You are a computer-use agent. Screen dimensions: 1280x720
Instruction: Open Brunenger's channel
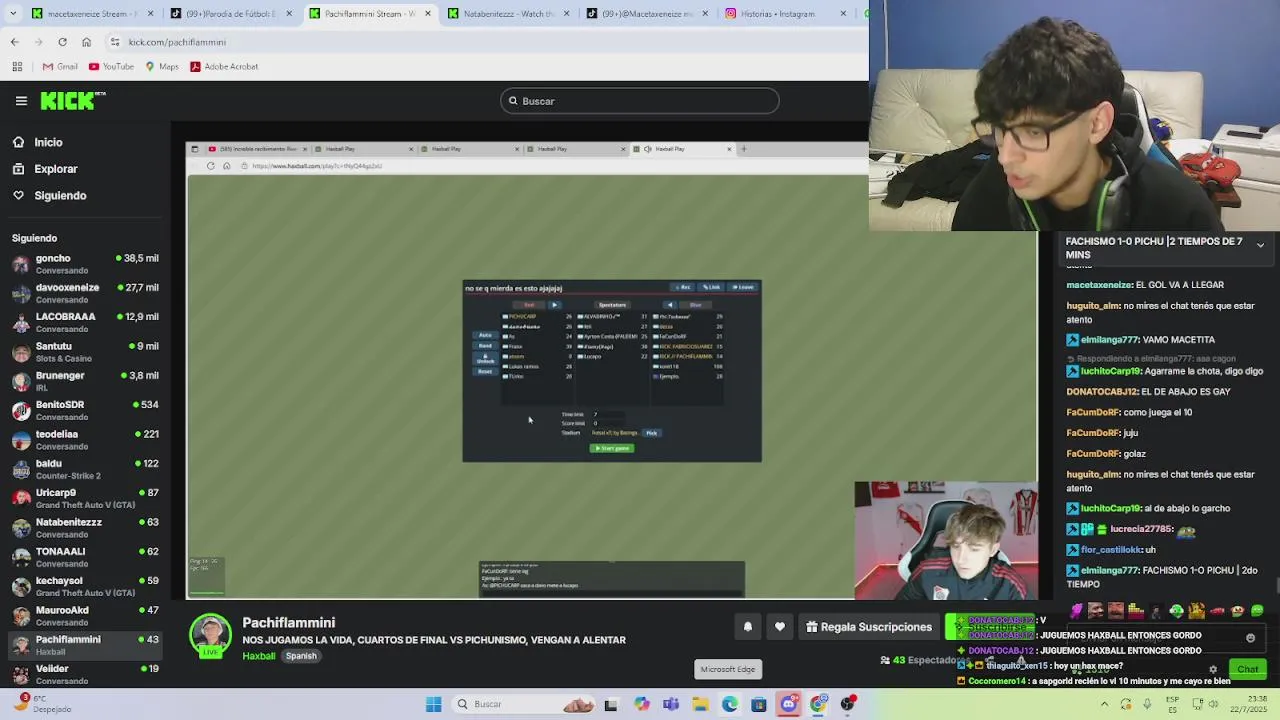coord(85,381)
